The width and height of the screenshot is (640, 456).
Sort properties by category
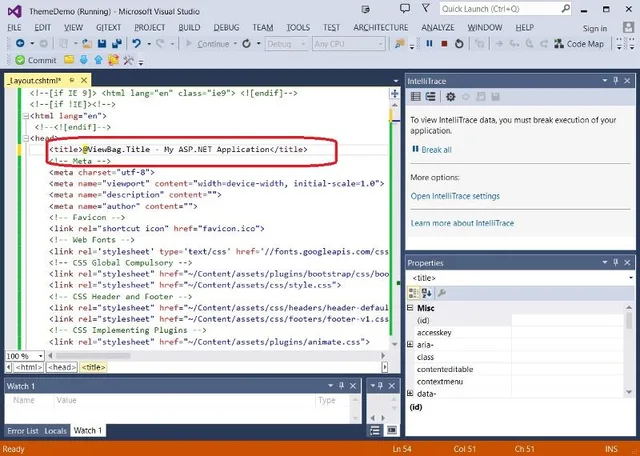413,293
